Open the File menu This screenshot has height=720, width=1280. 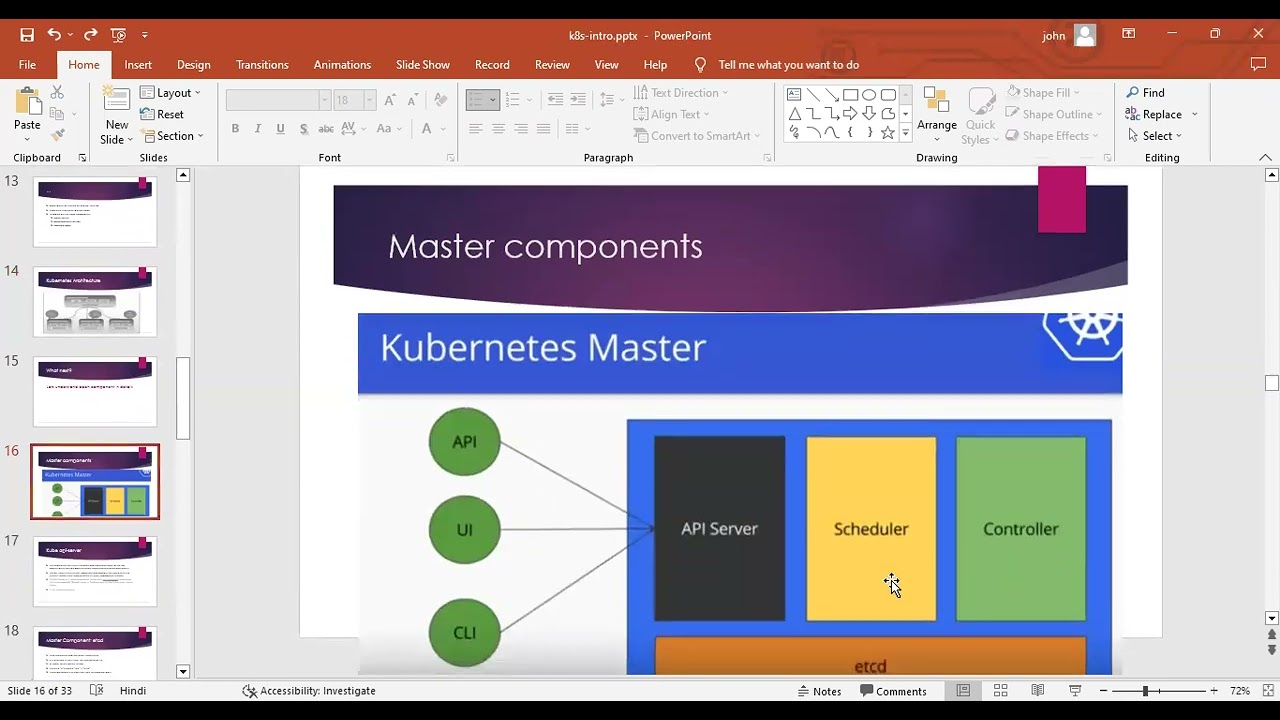coord(27,65)
